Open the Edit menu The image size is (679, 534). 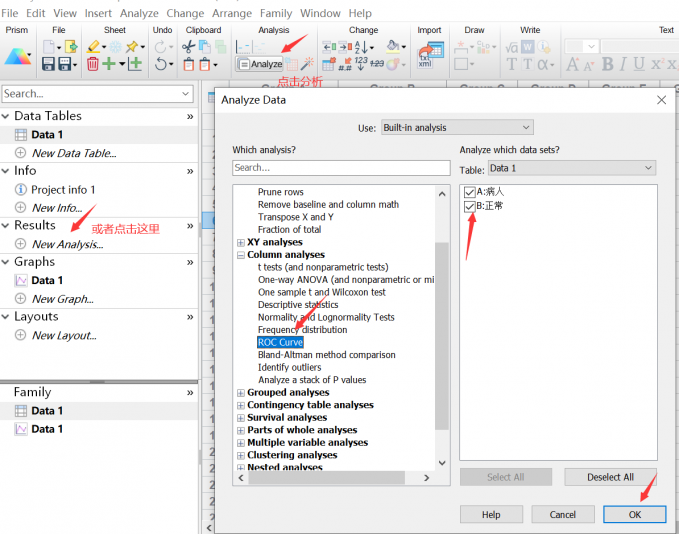click(x=36, y=13)
